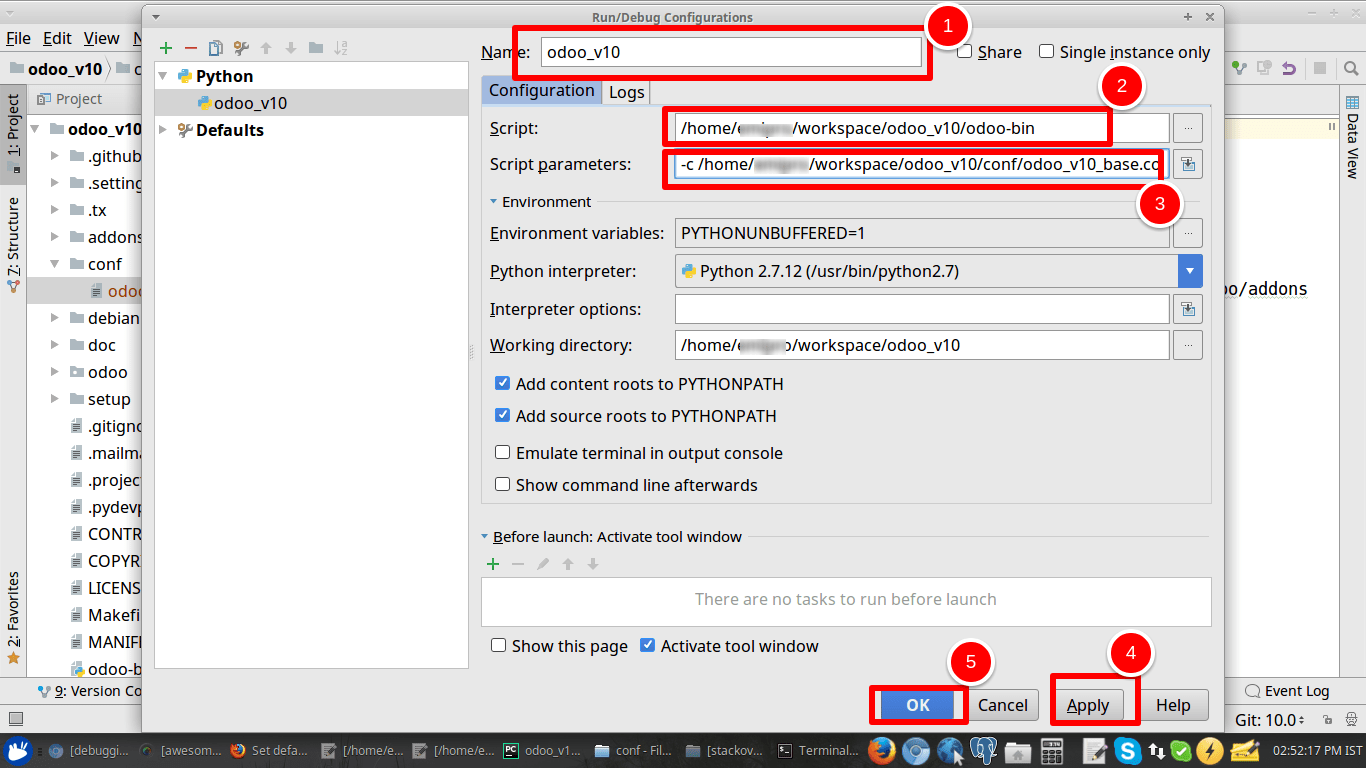
Task: Switch to the Logs tab
Action: click(x=625, y=91)
